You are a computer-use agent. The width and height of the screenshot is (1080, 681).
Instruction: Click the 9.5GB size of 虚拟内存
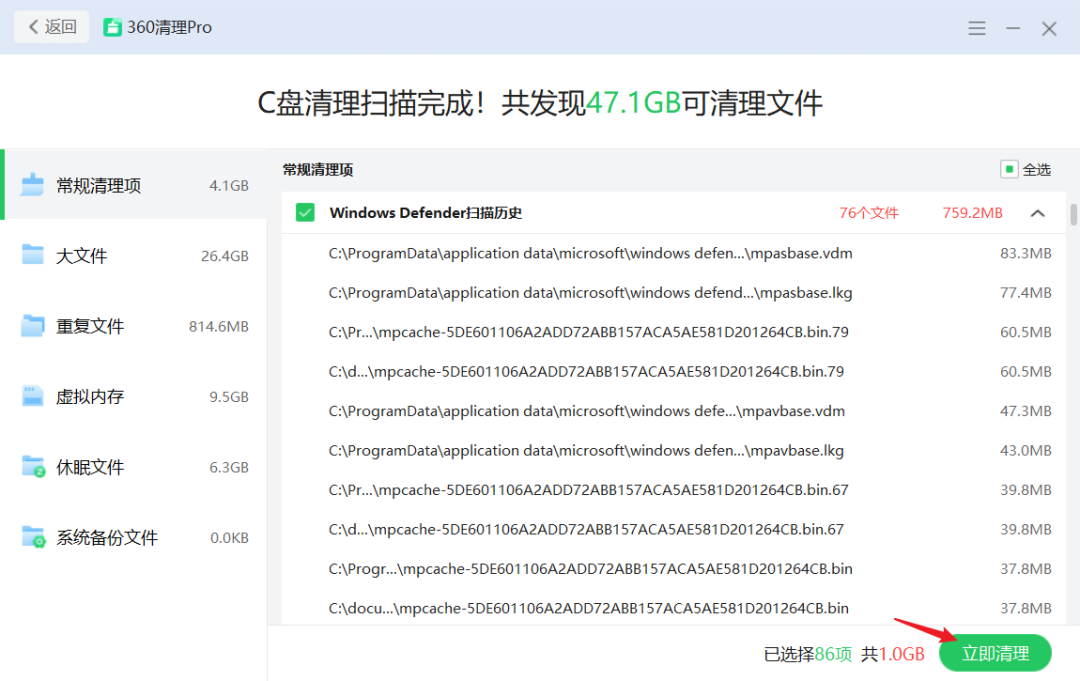pyautogui.click(x=229, y=397)
